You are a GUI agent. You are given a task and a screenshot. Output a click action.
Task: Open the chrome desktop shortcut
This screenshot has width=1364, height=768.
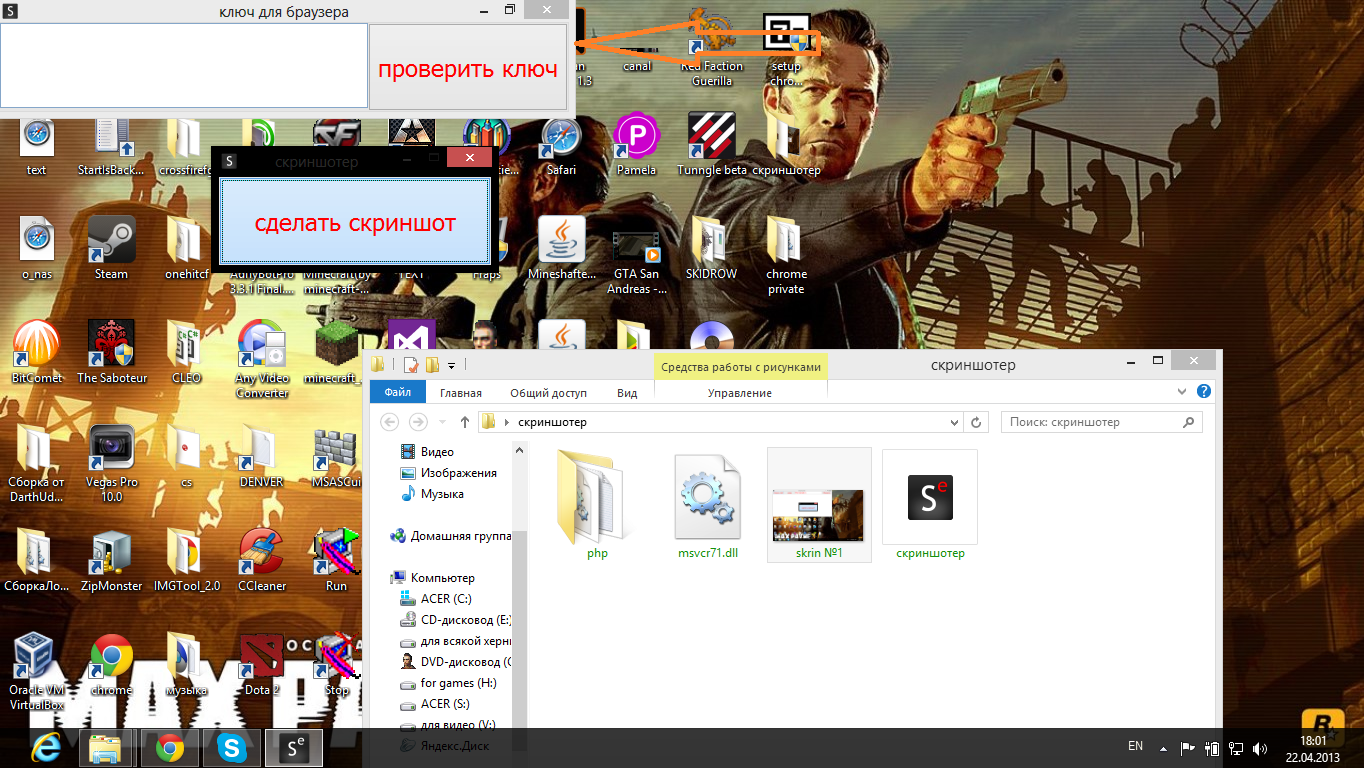[111, 664]
